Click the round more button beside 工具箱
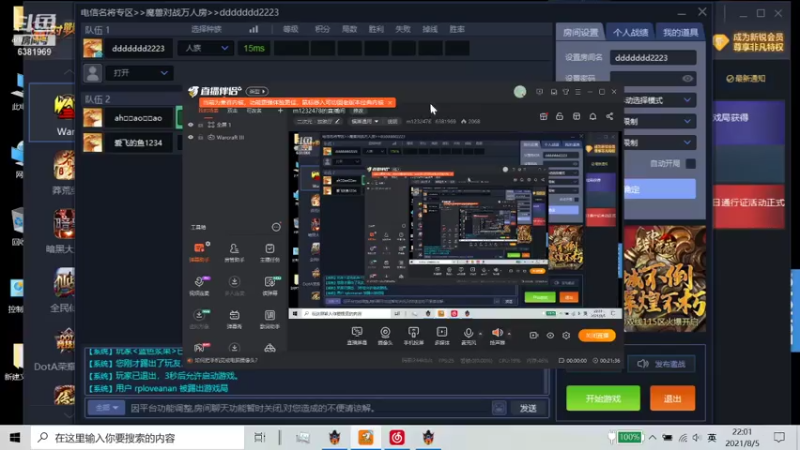Viewport: 800px width, 450px height. (276, 227)
